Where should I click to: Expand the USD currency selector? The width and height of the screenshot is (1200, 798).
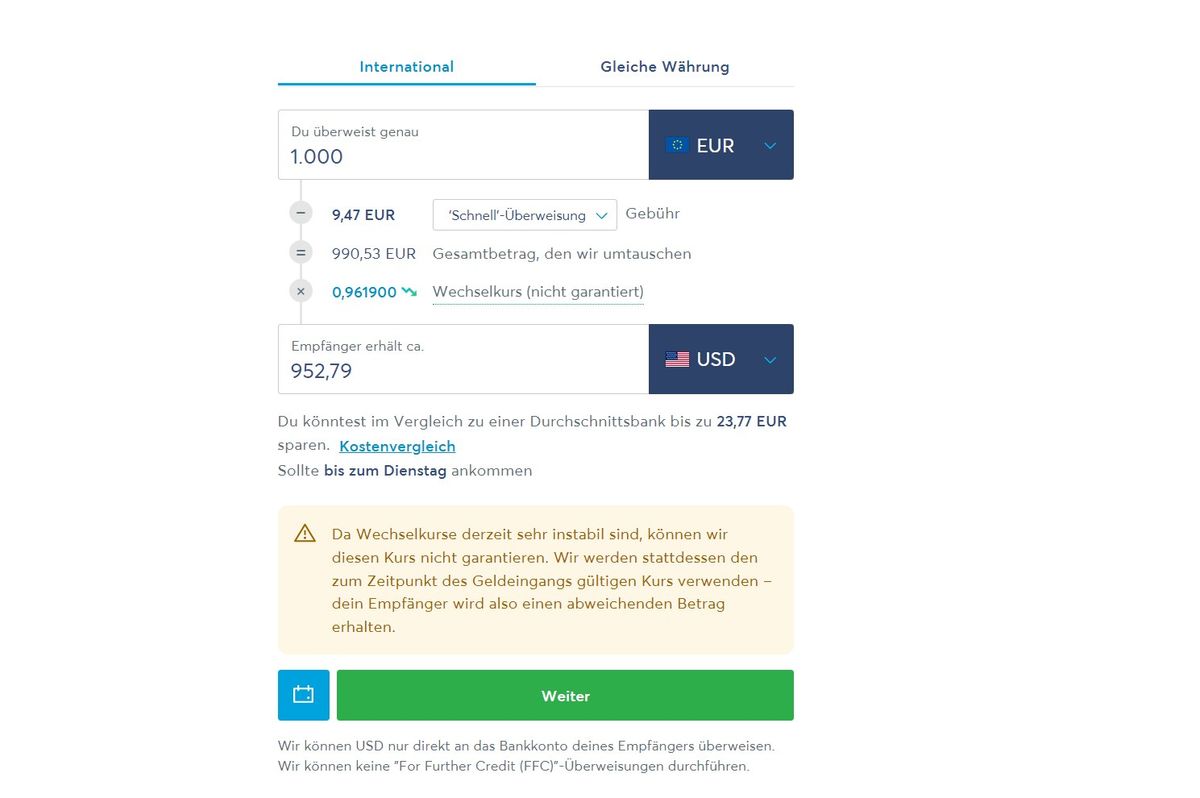[x=769, y=359]
